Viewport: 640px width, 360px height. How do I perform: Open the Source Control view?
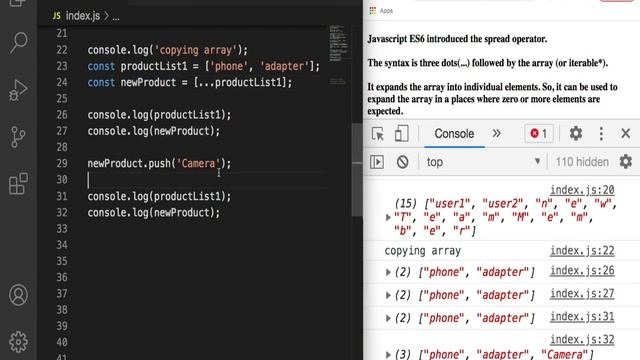pos(18,137)
